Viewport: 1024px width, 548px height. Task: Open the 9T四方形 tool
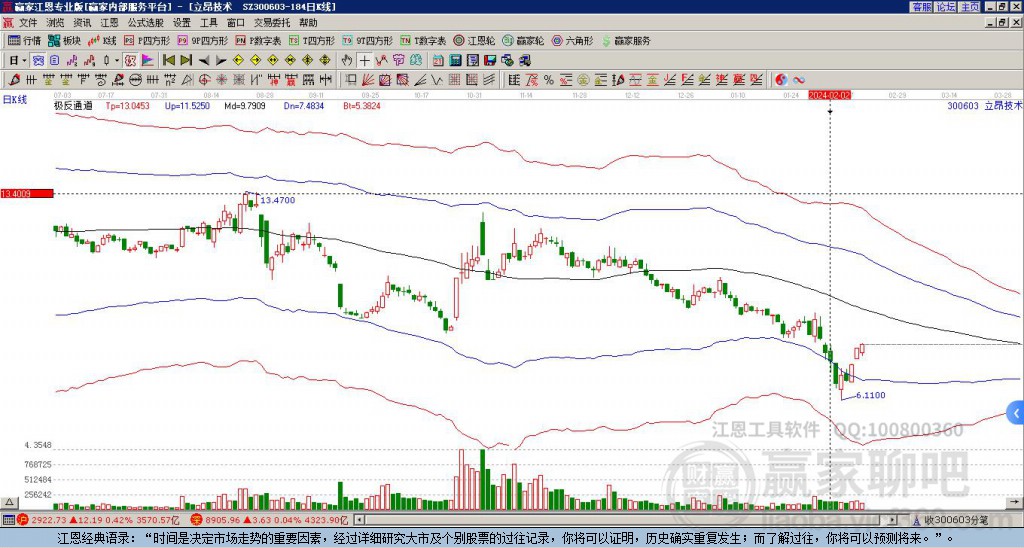(x=368, y=40)
